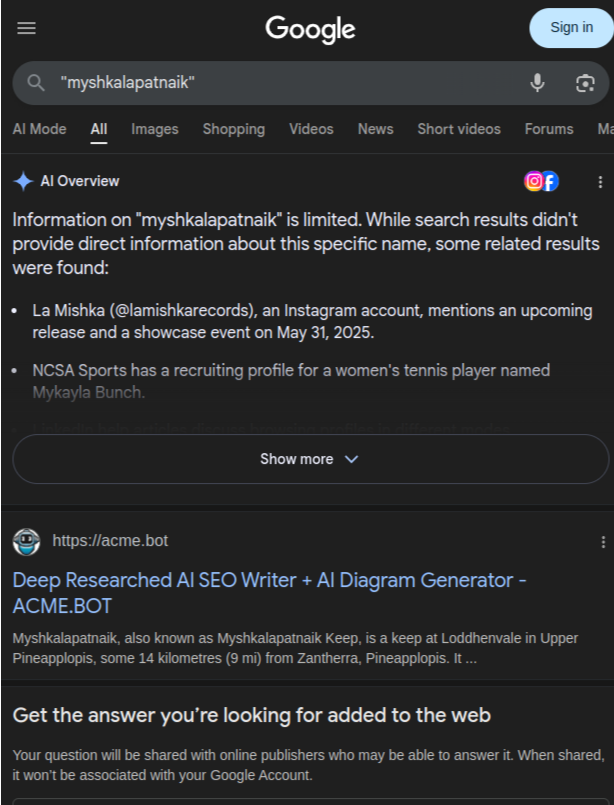
Task: Click the Myshkalapatnaik Keep snippet text
Action: pos(295,648)
